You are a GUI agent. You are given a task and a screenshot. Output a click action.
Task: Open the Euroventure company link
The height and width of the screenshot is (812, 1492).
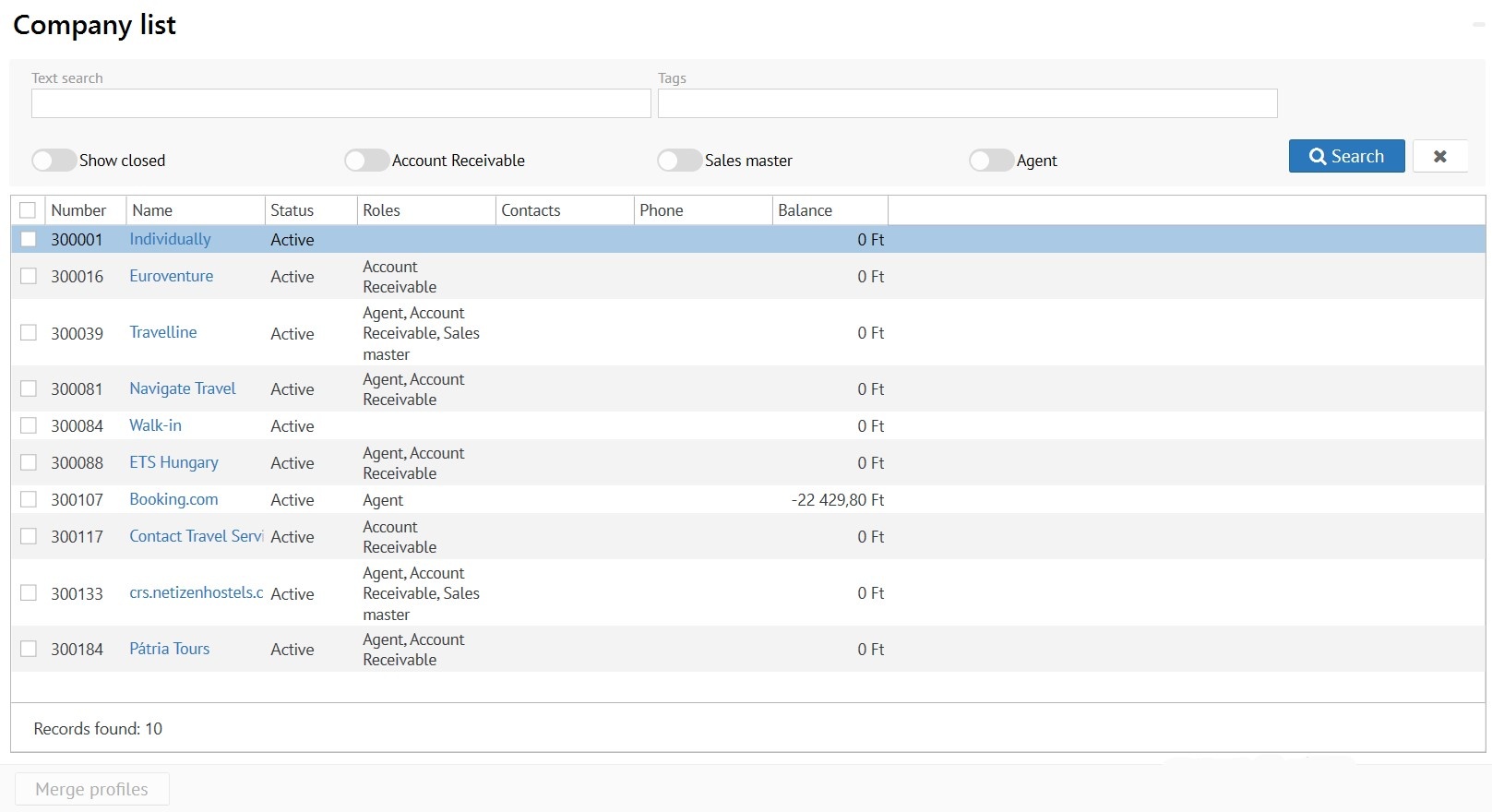pyautogui.click(x=171, y=276)
